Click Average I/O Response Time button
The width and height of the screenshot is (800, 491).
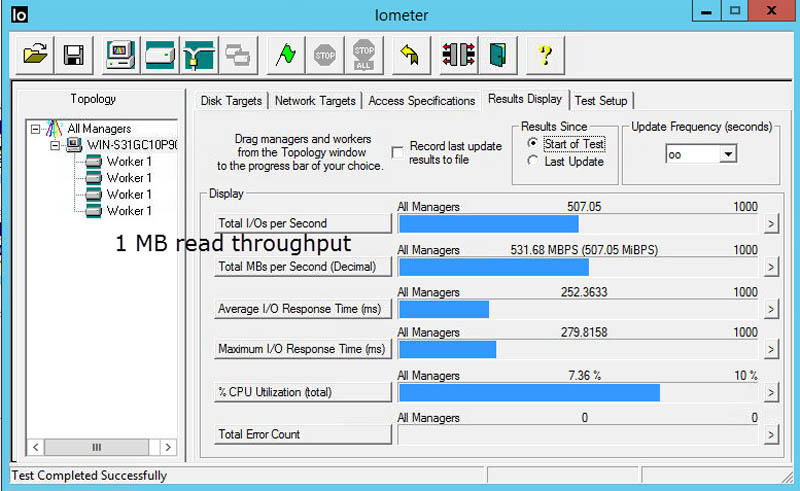303,309
